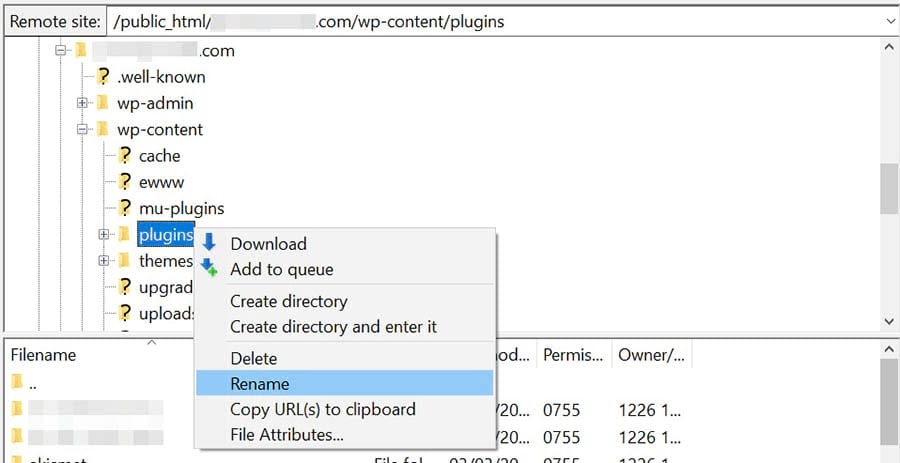Select Delete in the context menu
This screenshot has height=463, width=900.
click(253, 358)
